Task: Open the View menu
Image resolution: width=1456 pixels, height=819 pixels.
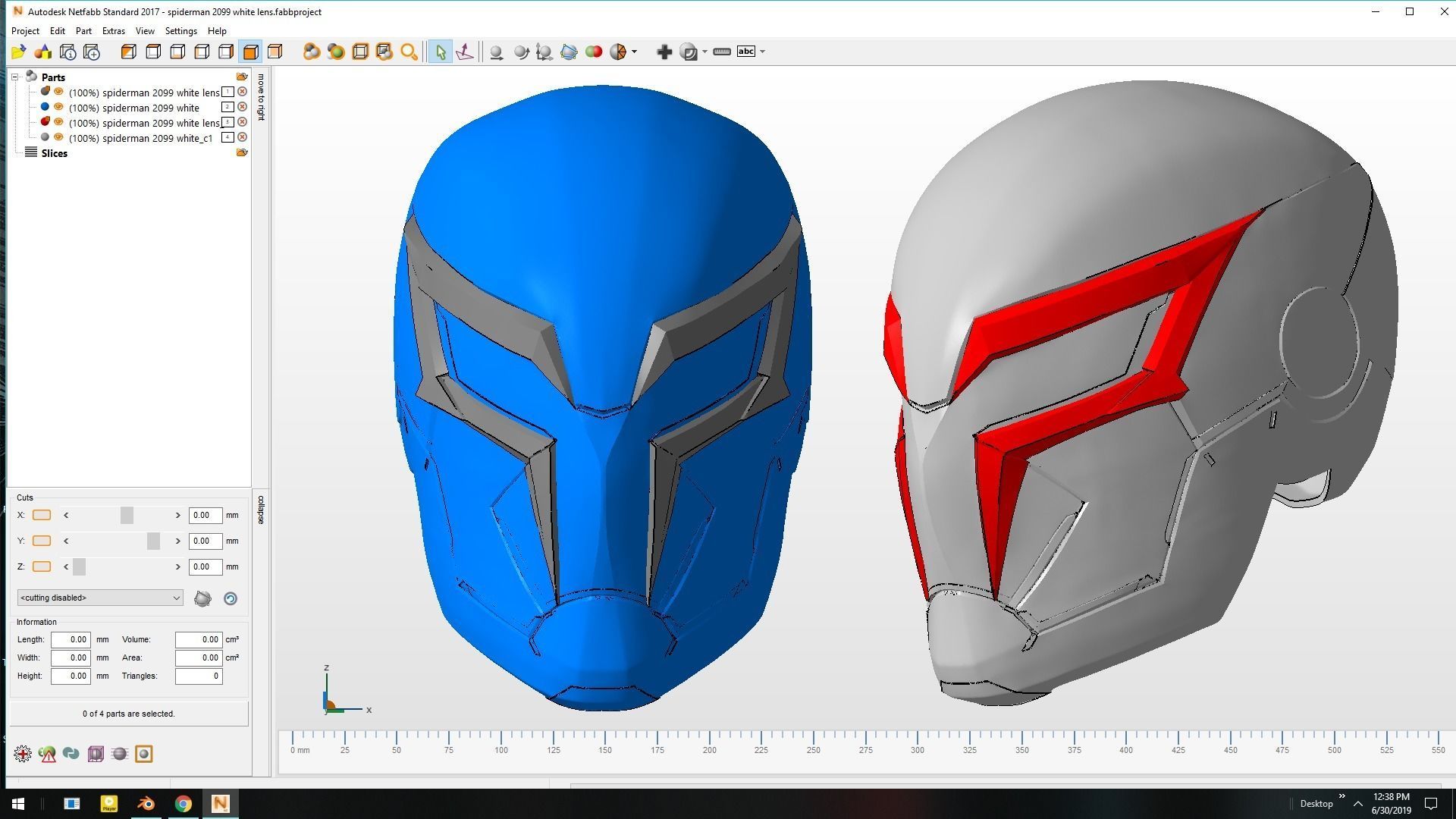Action: [145, 31]
